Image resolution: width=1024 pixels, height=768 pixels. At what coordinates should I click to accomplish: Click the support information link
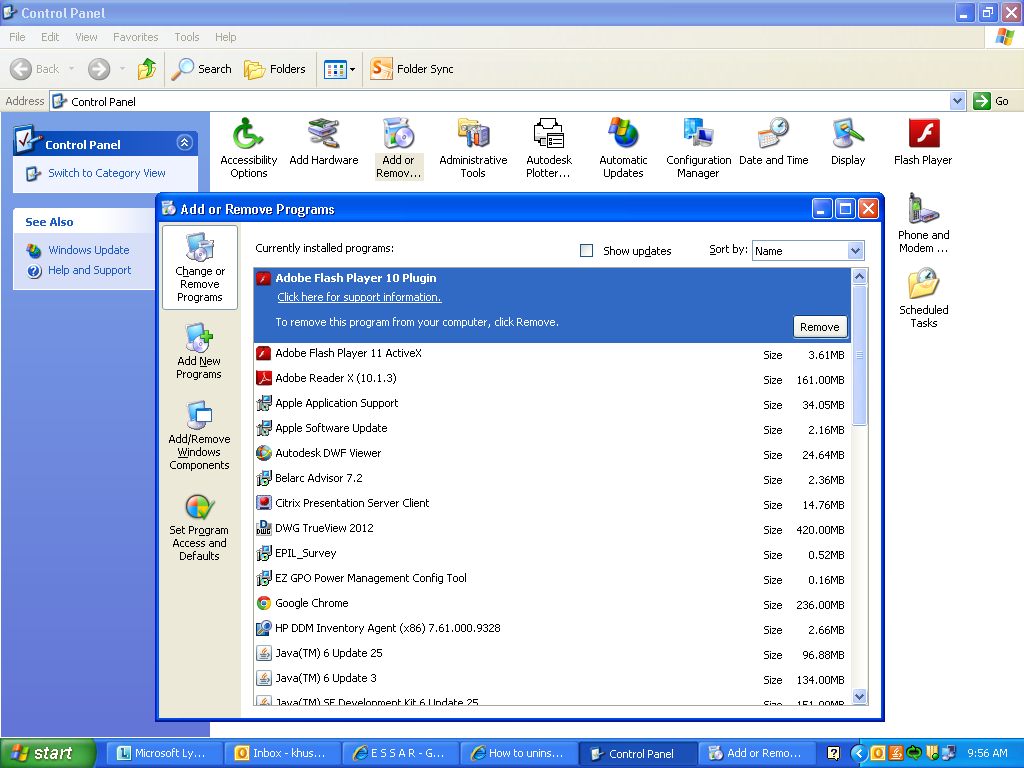[x=359, y=297]
